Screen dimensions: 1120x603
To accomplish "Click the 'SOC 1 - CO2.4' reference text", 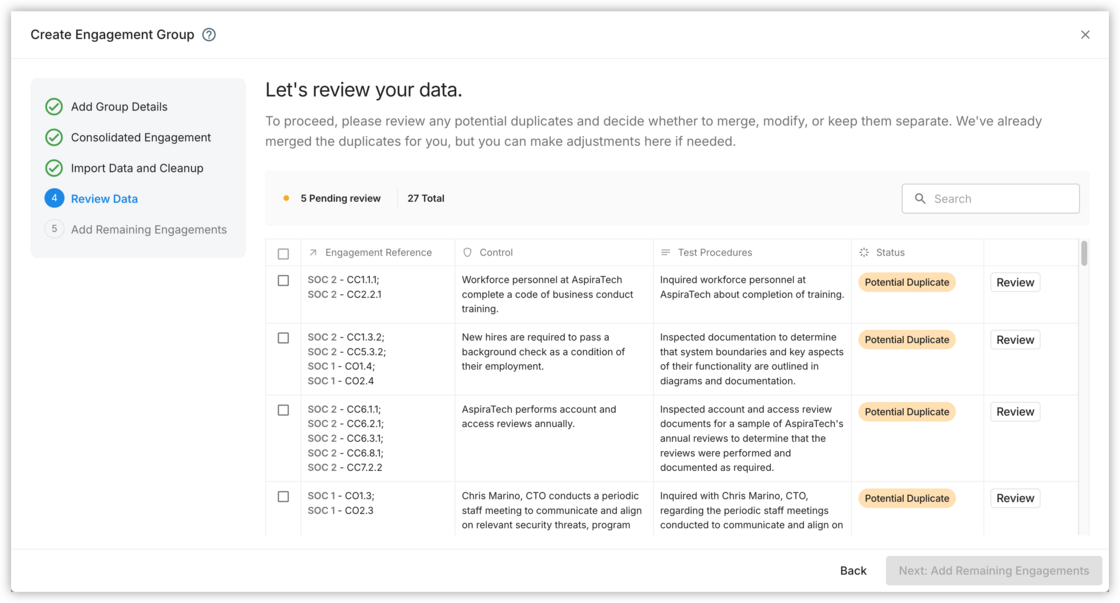I will (x=341, y=381).
